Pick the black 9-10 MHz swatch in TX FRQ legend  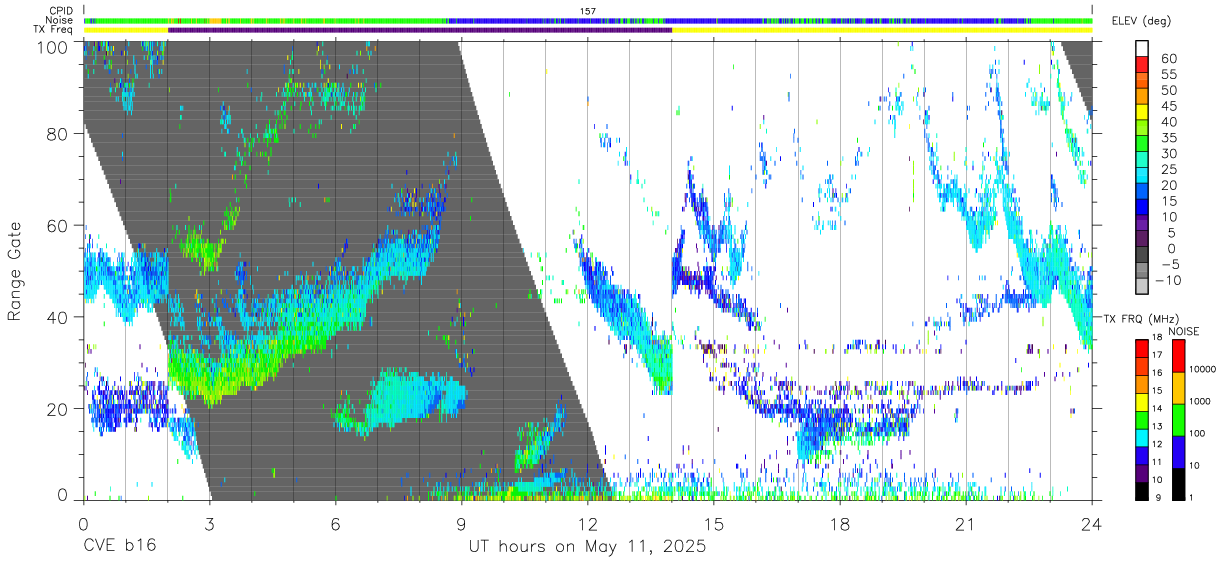(x=1142, y=490)
